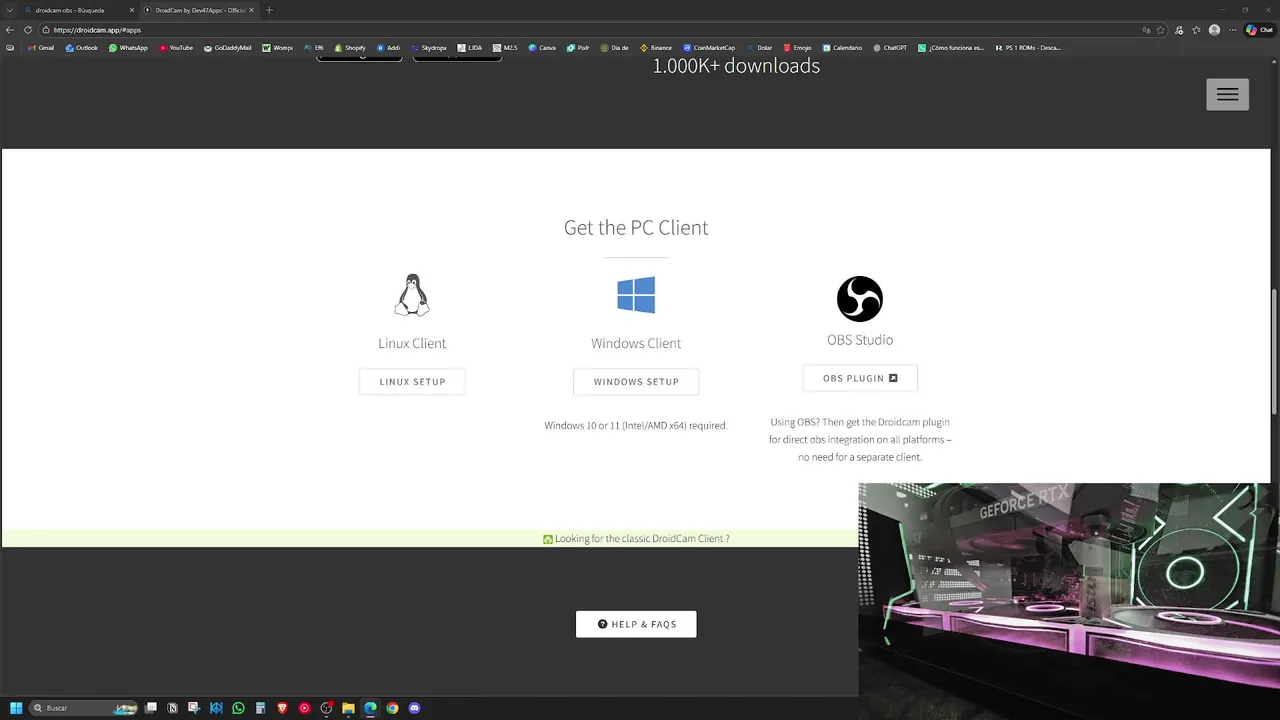Launch Brave browser from the taskbar

(x=282, y=708)
